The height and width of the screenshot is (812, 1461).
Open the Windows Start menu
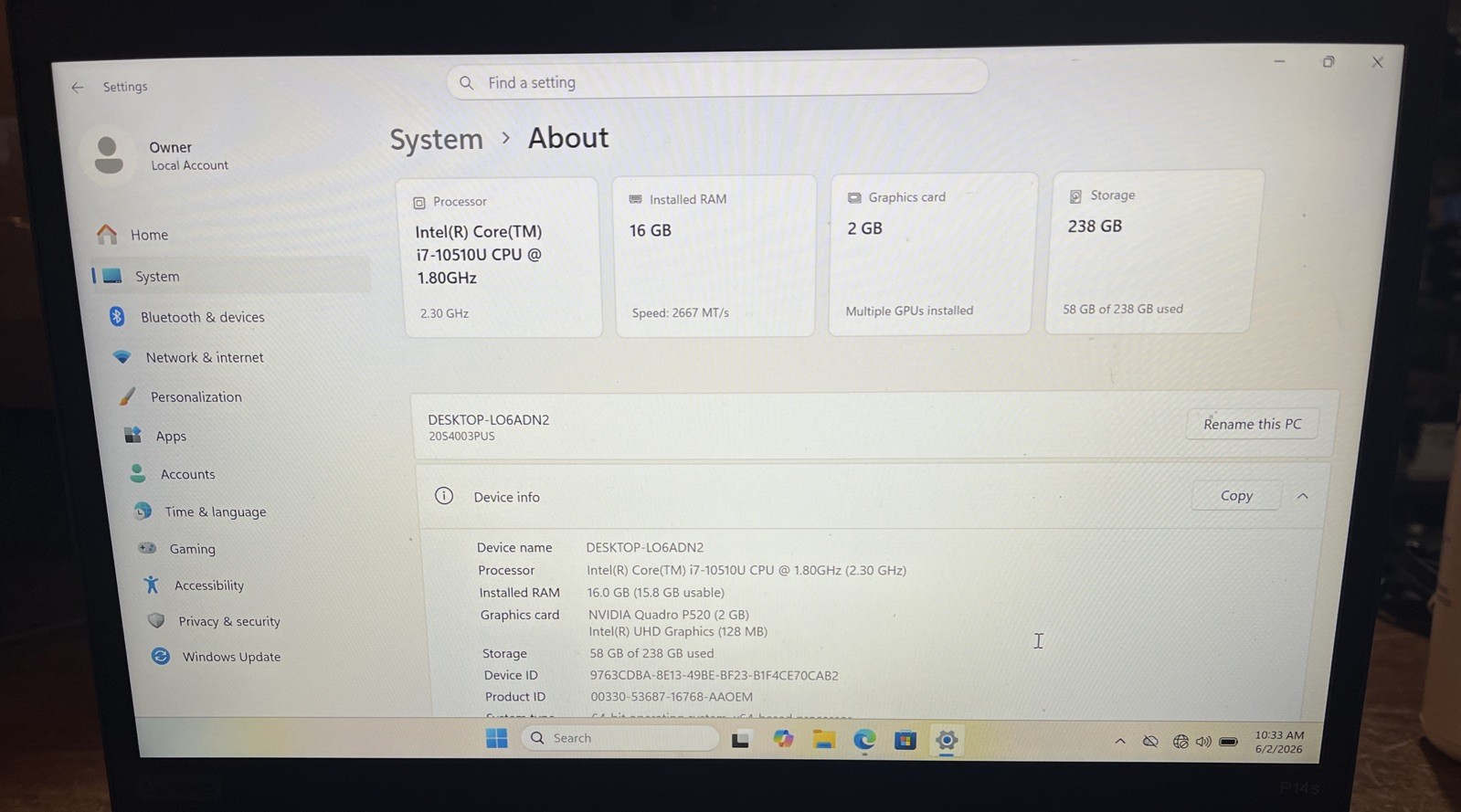tap(496, 739)
